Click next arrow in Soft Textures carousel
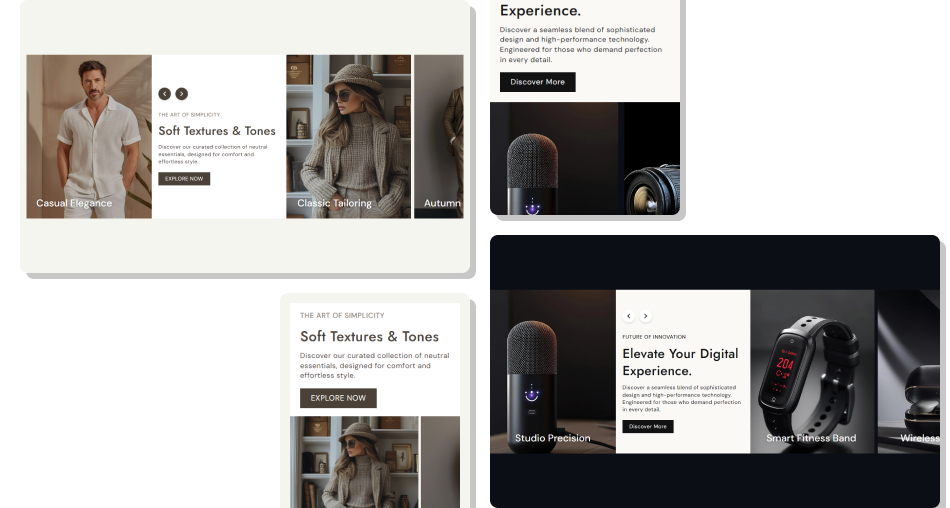The image size is (950, 508). click(x=182, y=93)
